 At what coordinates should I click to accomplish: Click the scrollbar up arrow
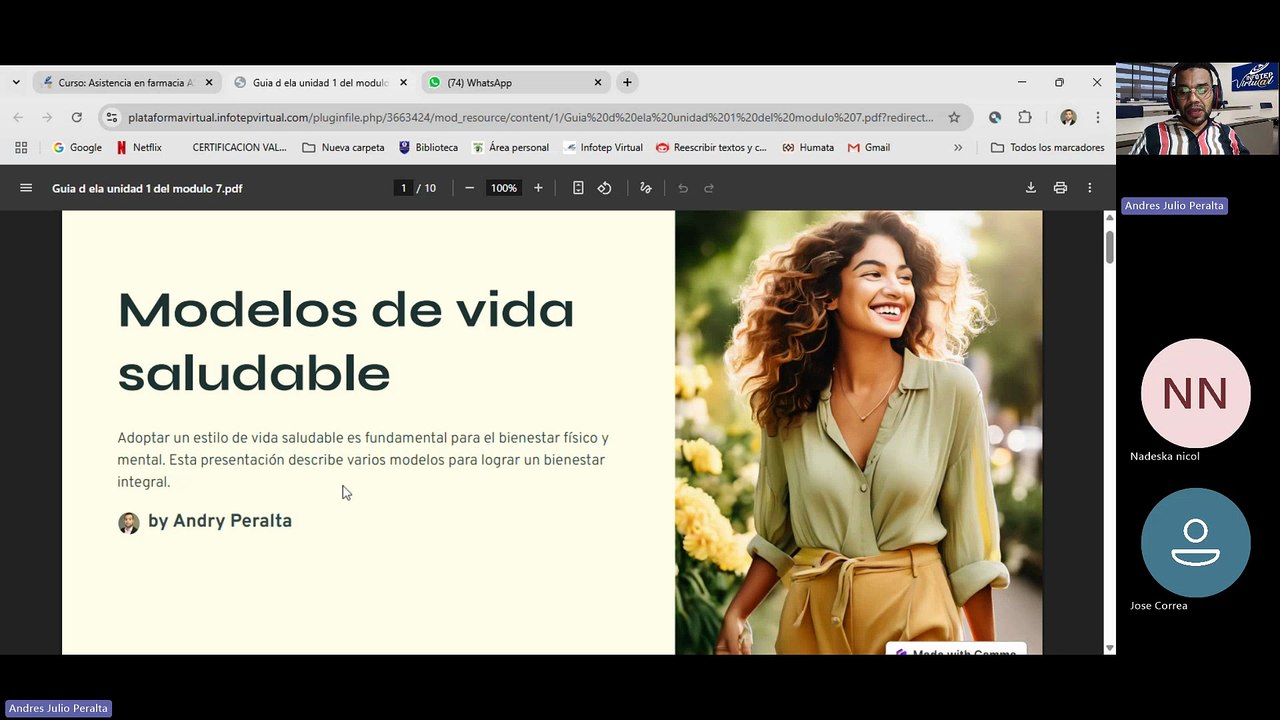click(x=1109, y=217)
